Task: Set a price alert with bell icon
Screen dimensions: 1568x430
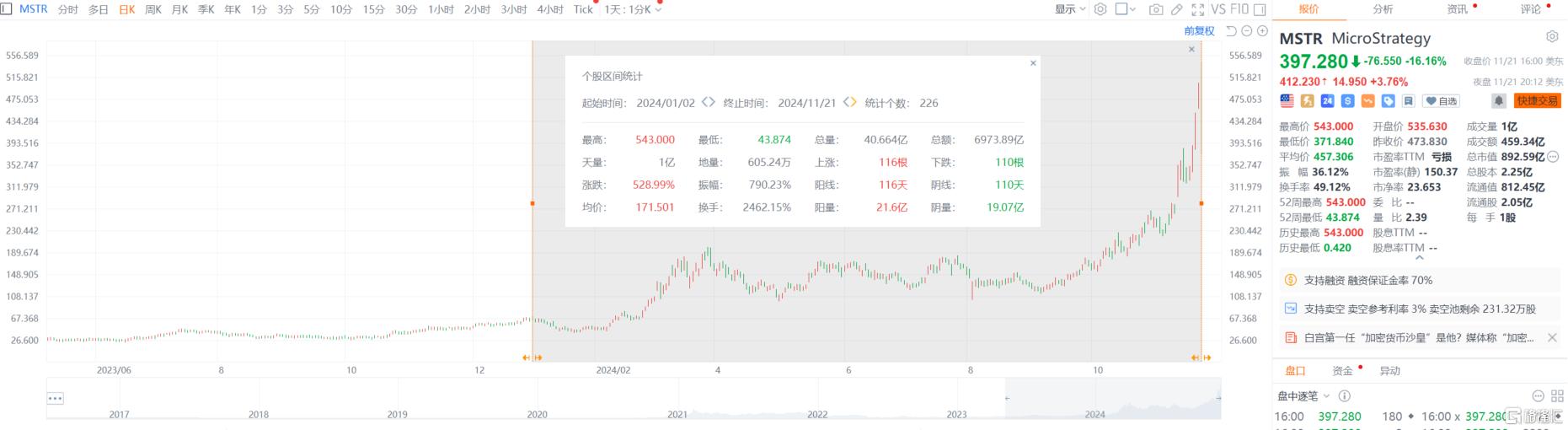Action: [x=1499, y=100]
